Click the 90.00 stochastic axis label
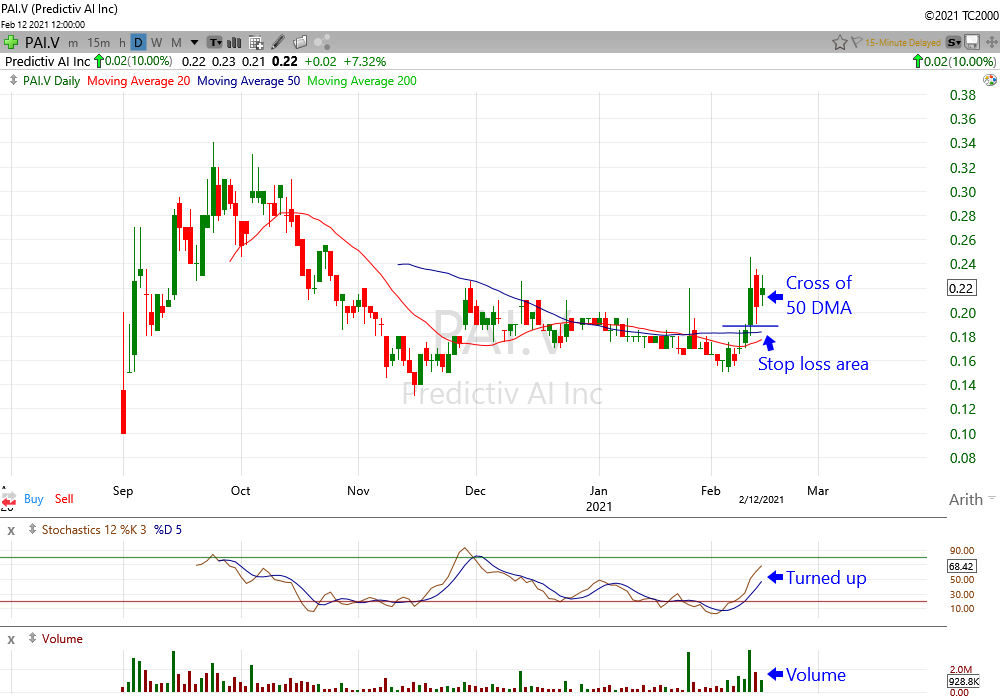This screenshot has width=1000, height=700. click(x=962, y=551)
